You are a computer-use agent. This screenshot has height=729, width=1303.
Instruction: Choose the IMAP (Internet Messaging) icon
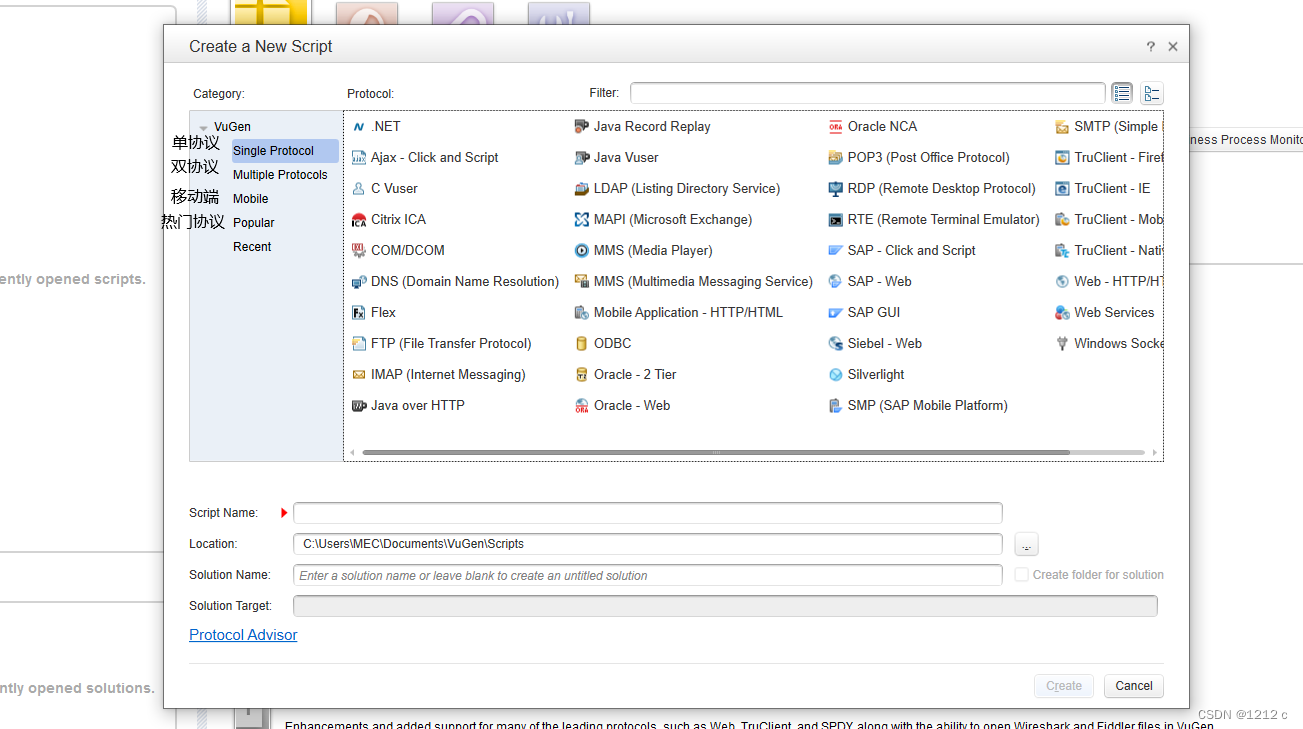(x=359, y=375)
